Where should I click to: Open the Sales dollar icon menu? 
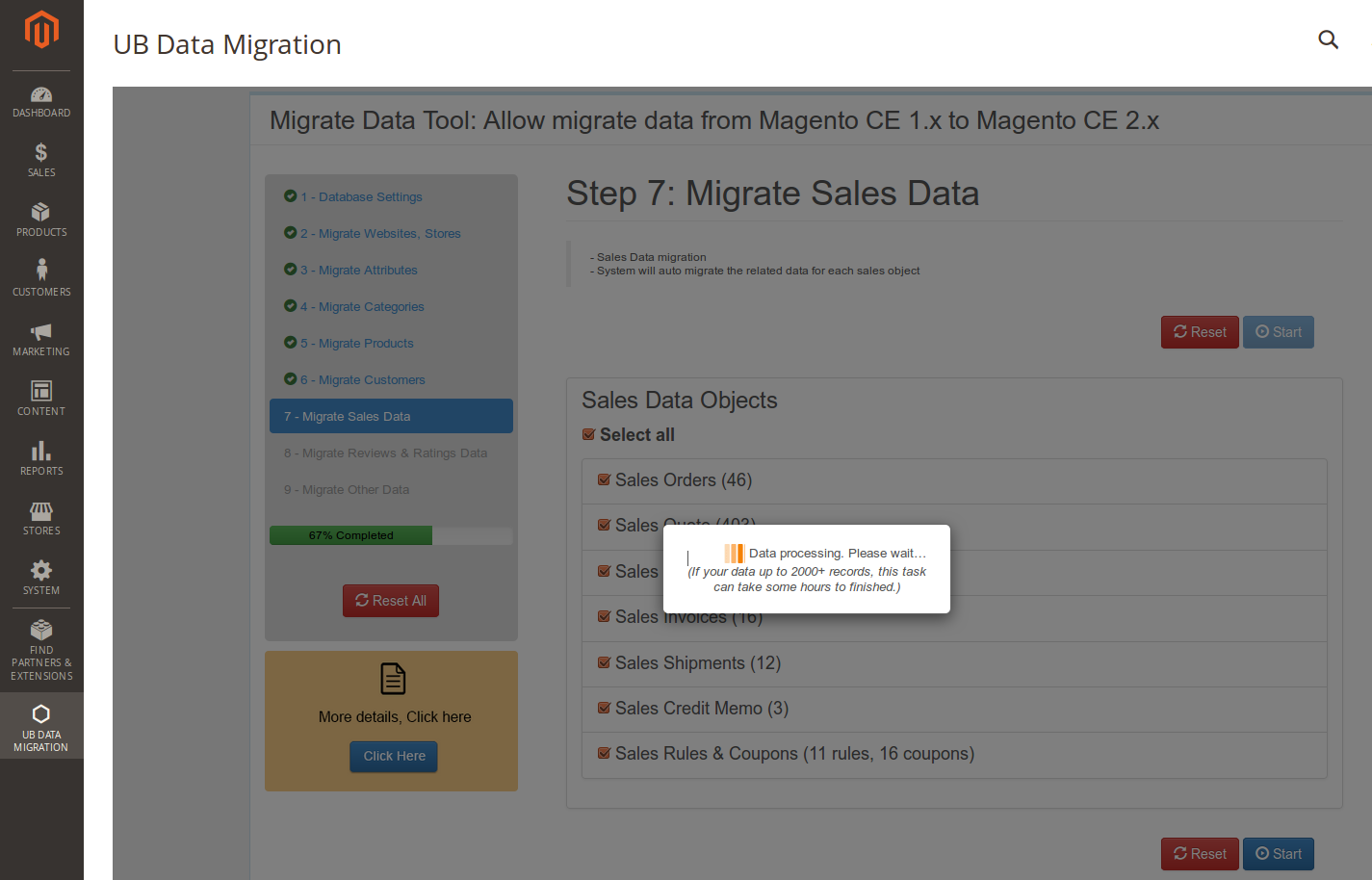(x=41, y=152)
